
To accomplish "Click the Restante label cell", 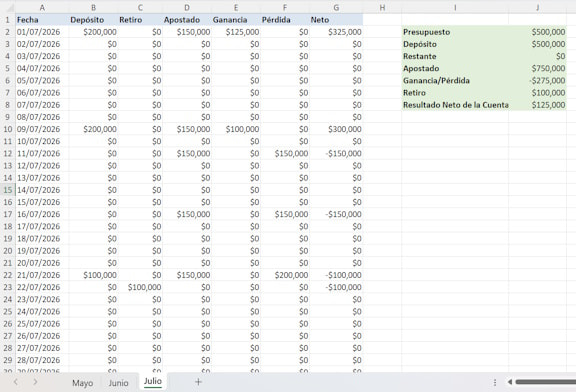I will (x=455, y=56).
